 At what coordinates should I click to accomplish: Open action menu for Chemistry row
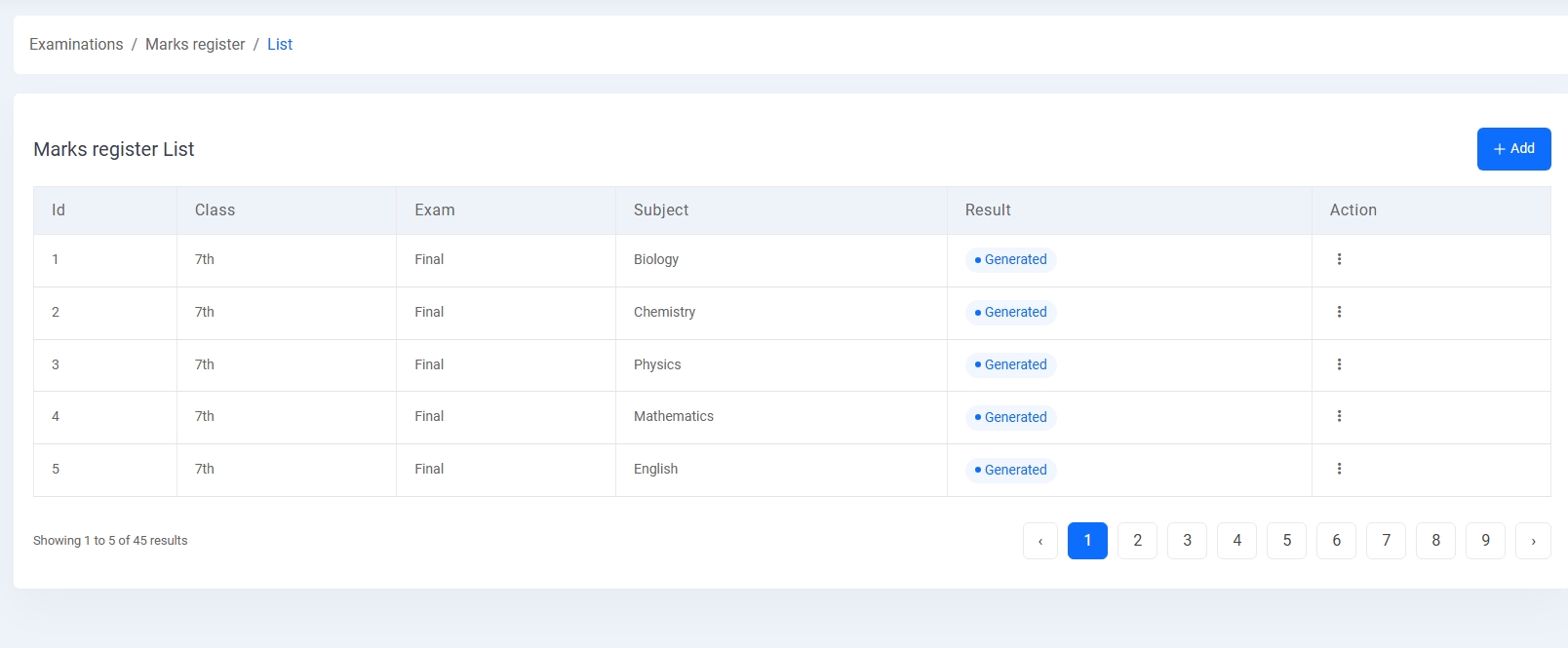(1339, 312)
